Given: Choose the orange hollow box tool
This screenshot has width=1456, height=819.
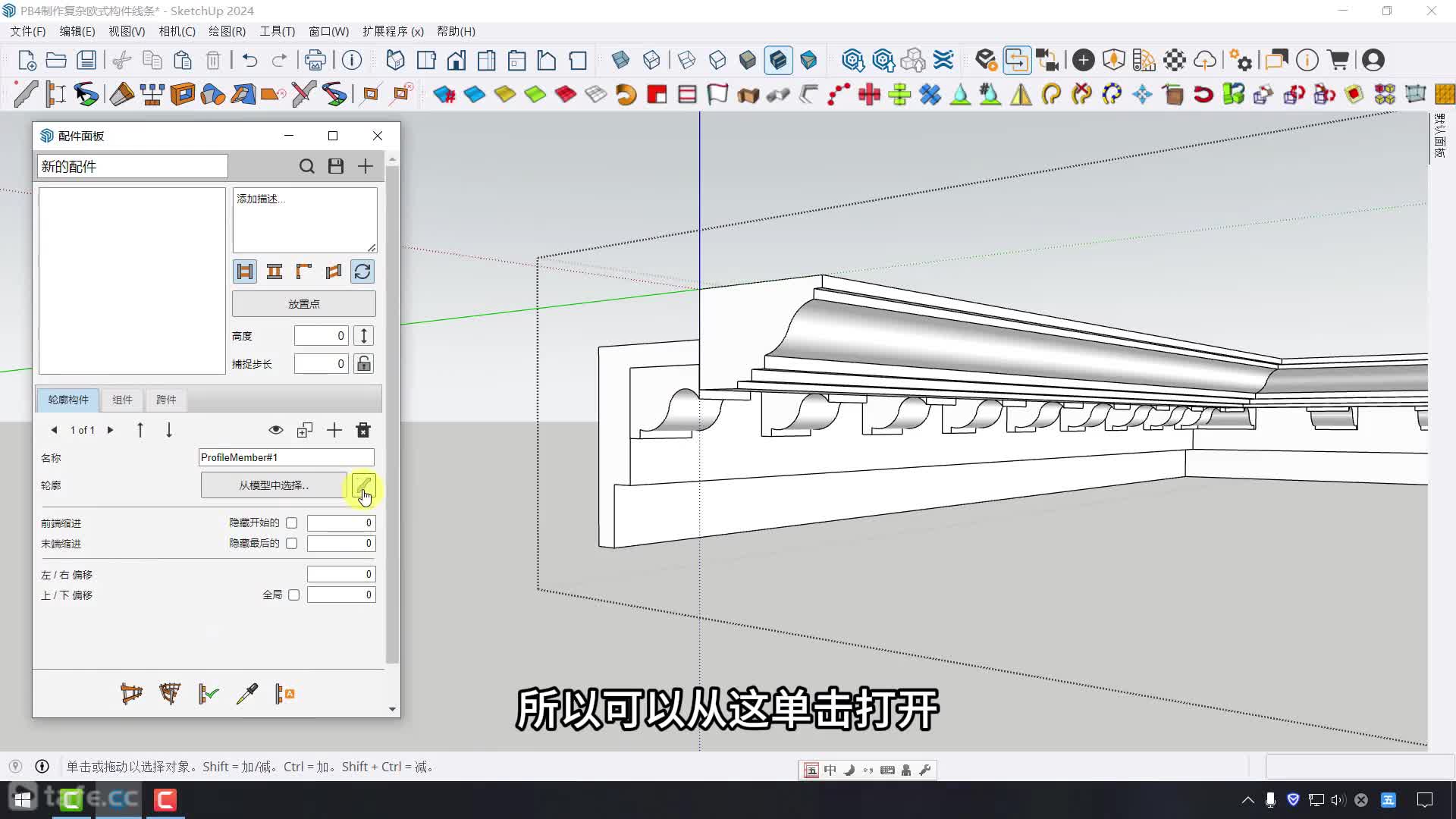Looking at the screenshot, I should (183, 94).
